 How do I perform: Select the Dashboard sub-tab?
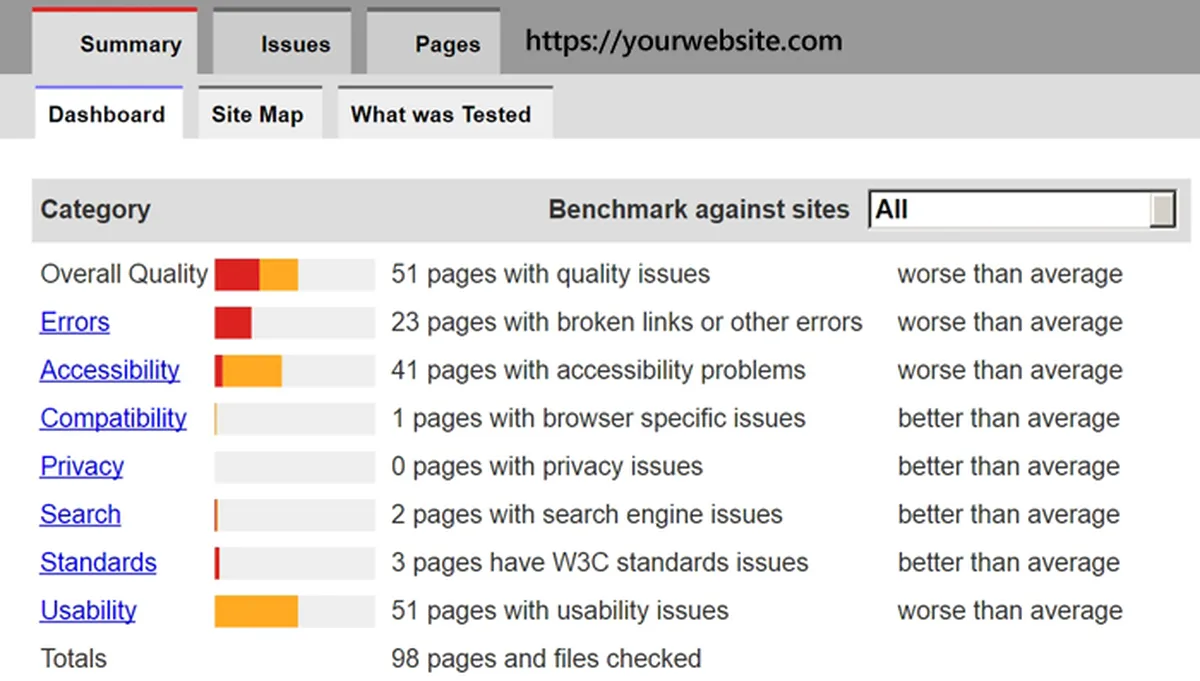click(x=108, y=113)
